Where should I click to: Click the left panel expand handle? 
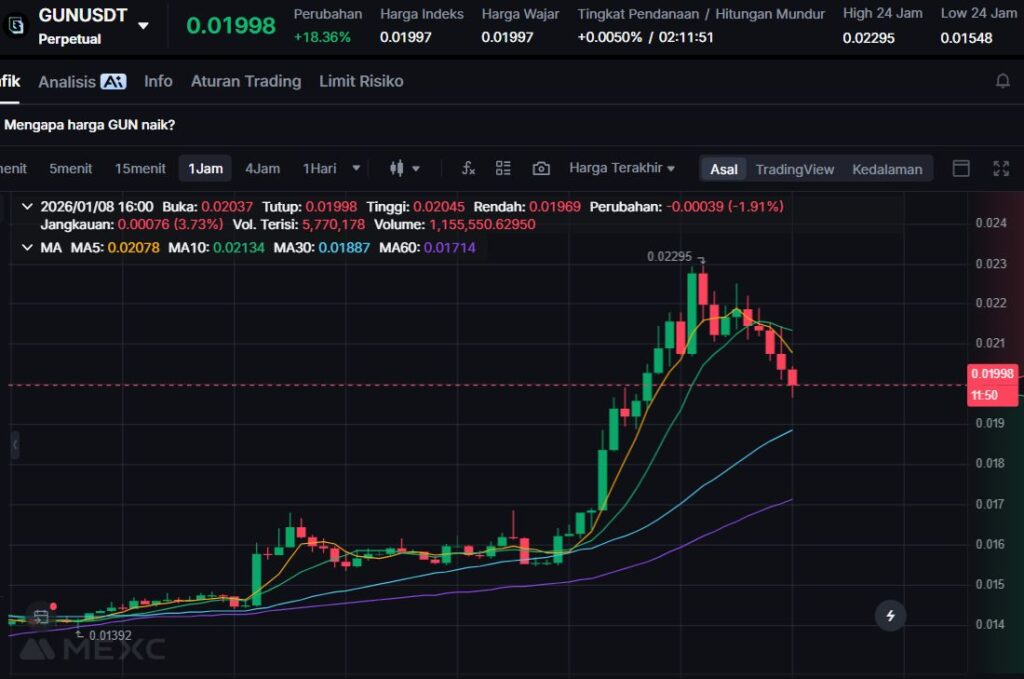[14, 445]
